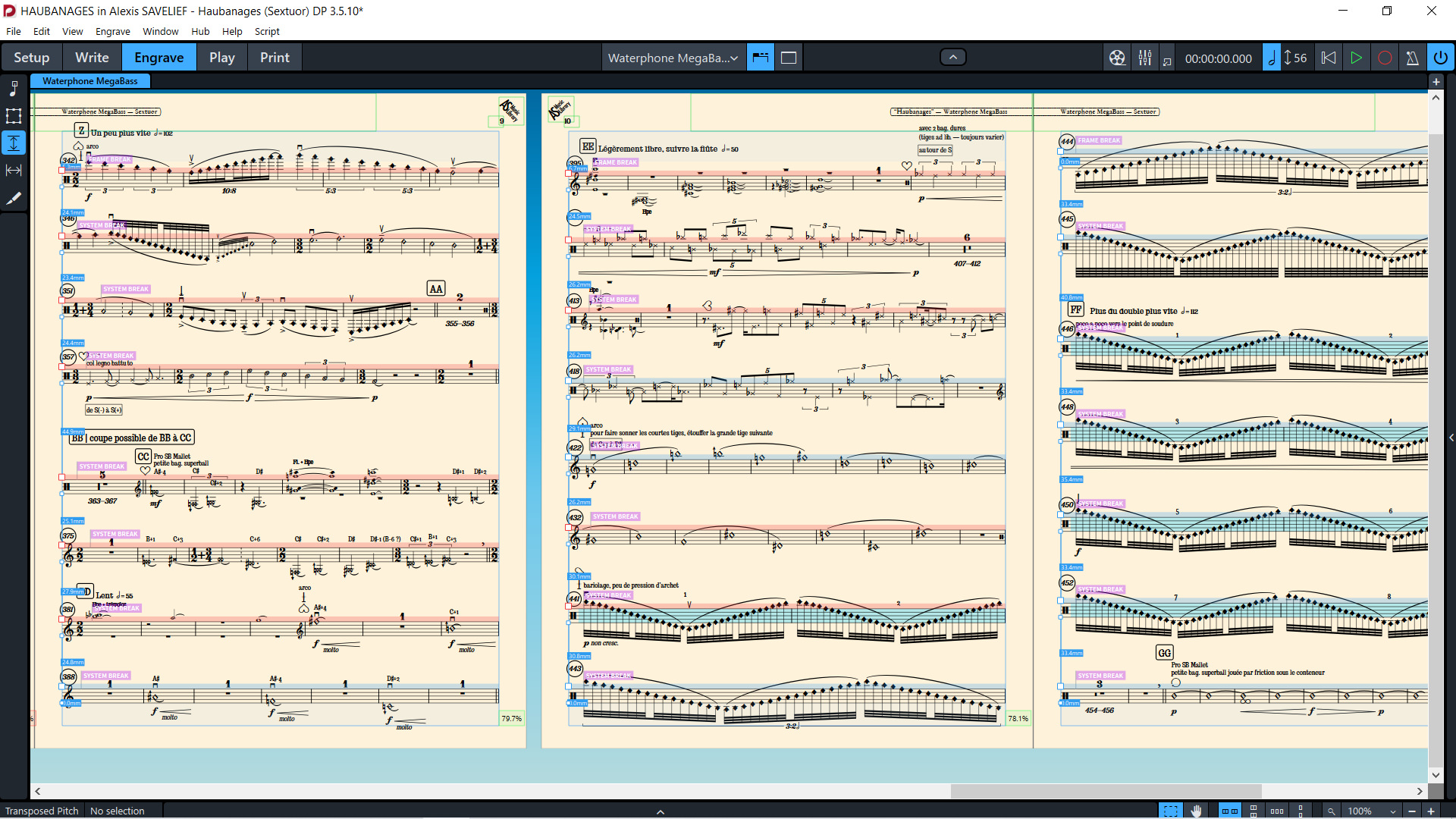The width and height of the screenshot is (1456, 819).
Task: Open the layout selector Waterphone MegaBa... dropdown
Action: pos(673,58)
